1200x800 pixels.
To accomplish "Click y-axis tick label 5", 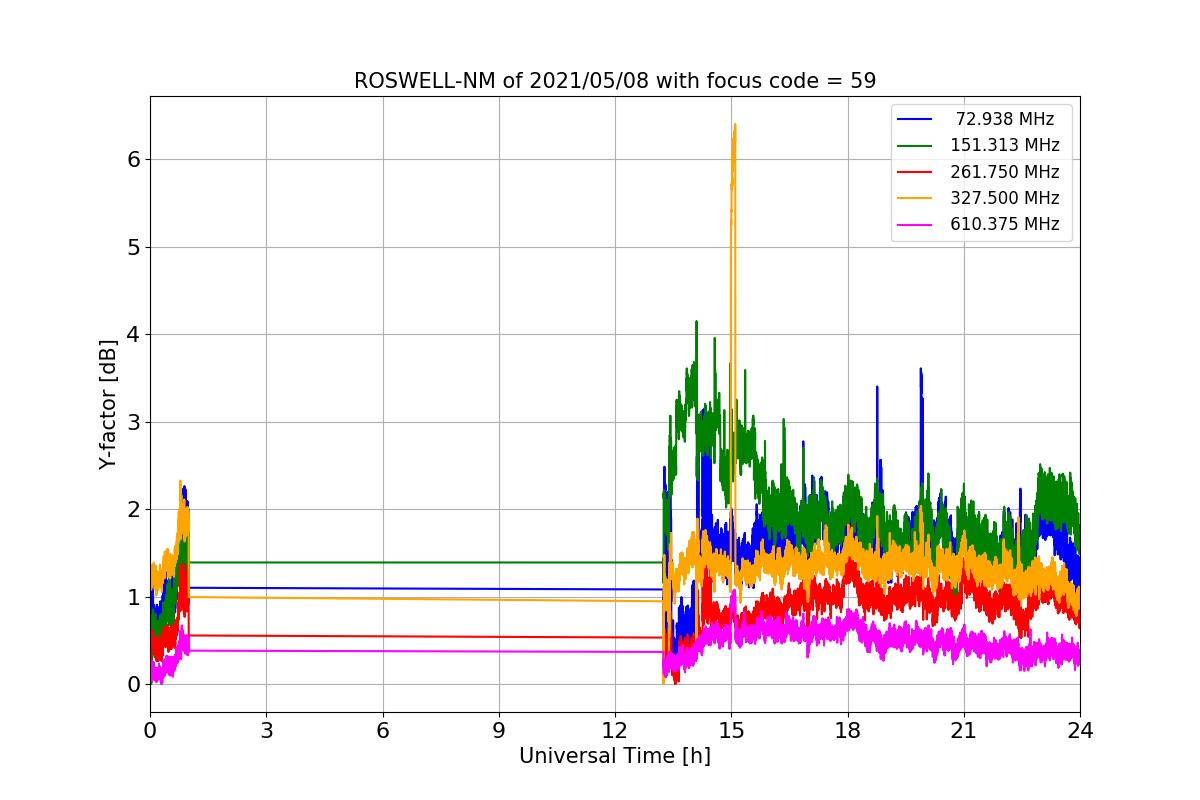I will 134,247.
